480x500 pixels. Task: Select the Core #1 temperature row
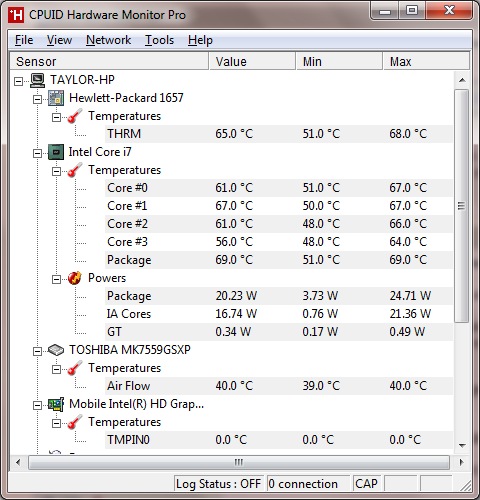point(279,206)
